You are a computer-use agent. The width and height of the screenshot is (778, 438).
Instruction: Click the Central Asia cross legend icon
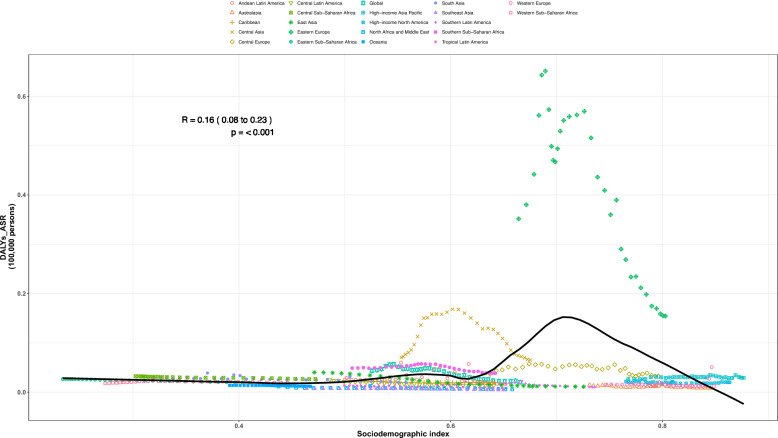[231, 33]
